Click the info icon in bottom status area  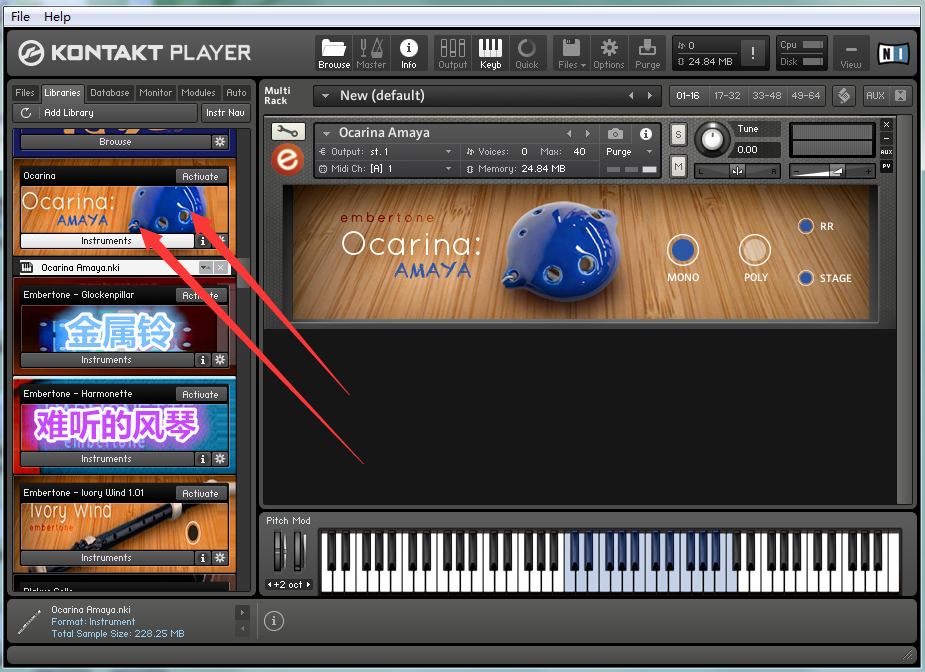tap(274, 621)
